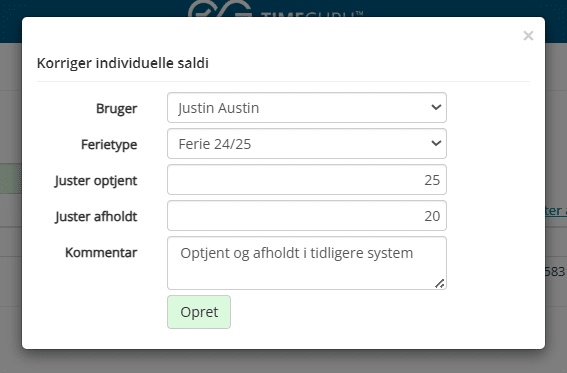Click the green highlighted cell behind dialog
567x373 pixels.
click(x=11, y=179)
